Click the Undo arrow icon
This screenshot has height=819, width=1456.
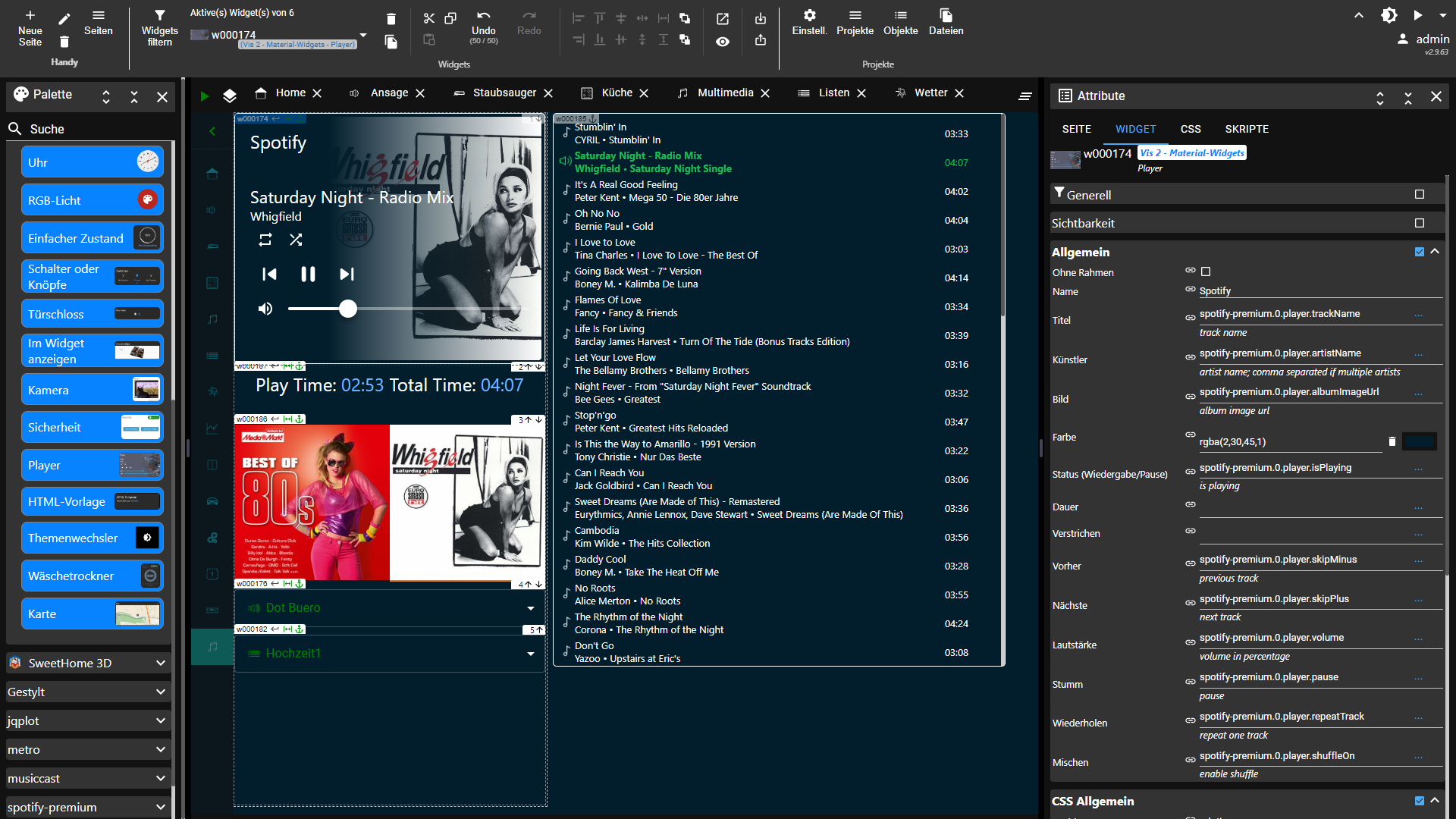coord(483,16)
